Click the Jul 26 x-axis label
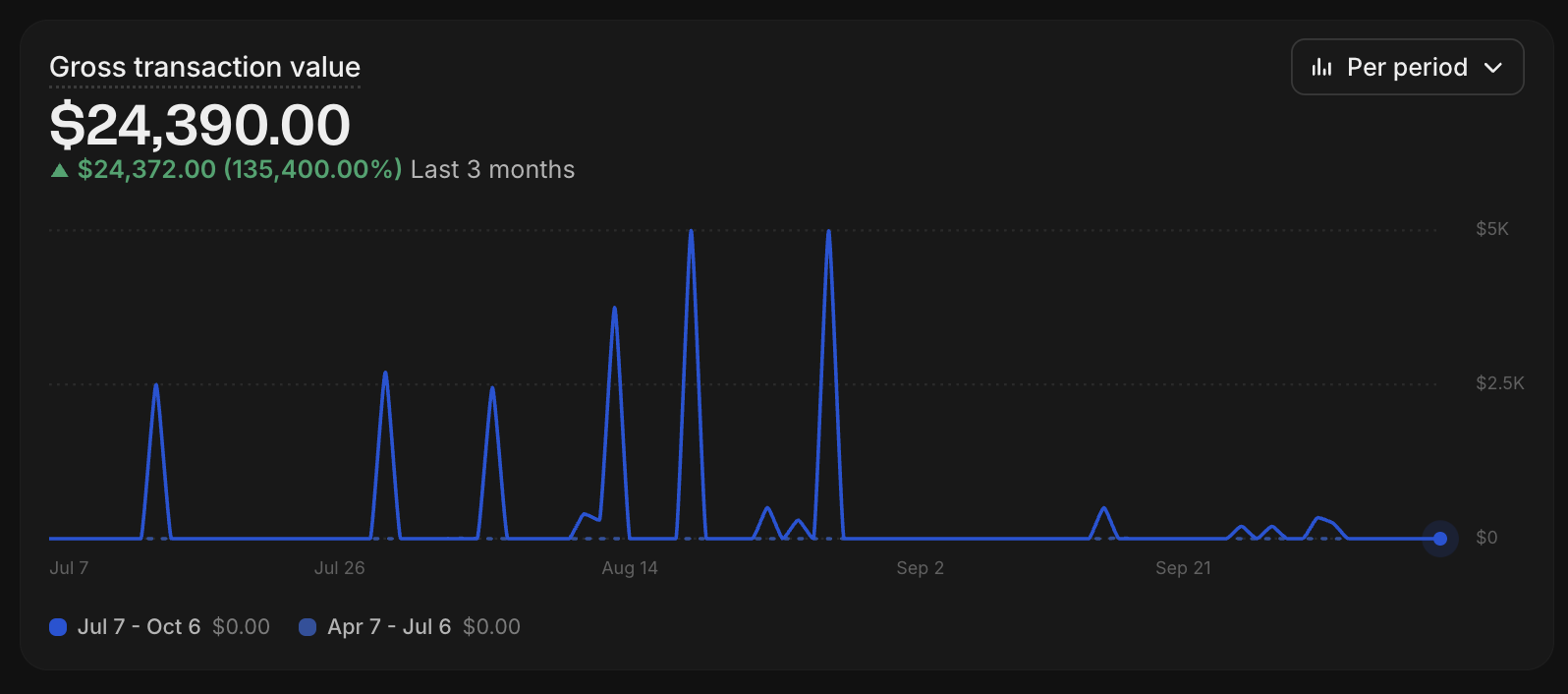Screen dimensions: 1568x694 click(x=339, y=568)
